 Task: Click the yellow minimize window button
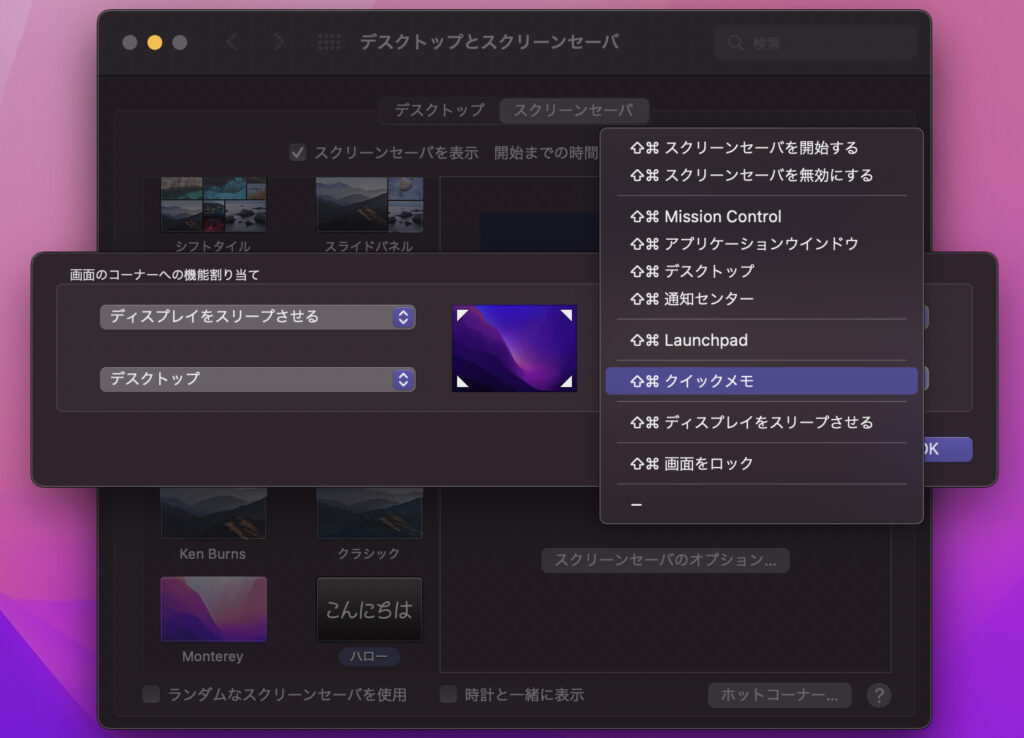pyautogui.click(x=155, y=42)
